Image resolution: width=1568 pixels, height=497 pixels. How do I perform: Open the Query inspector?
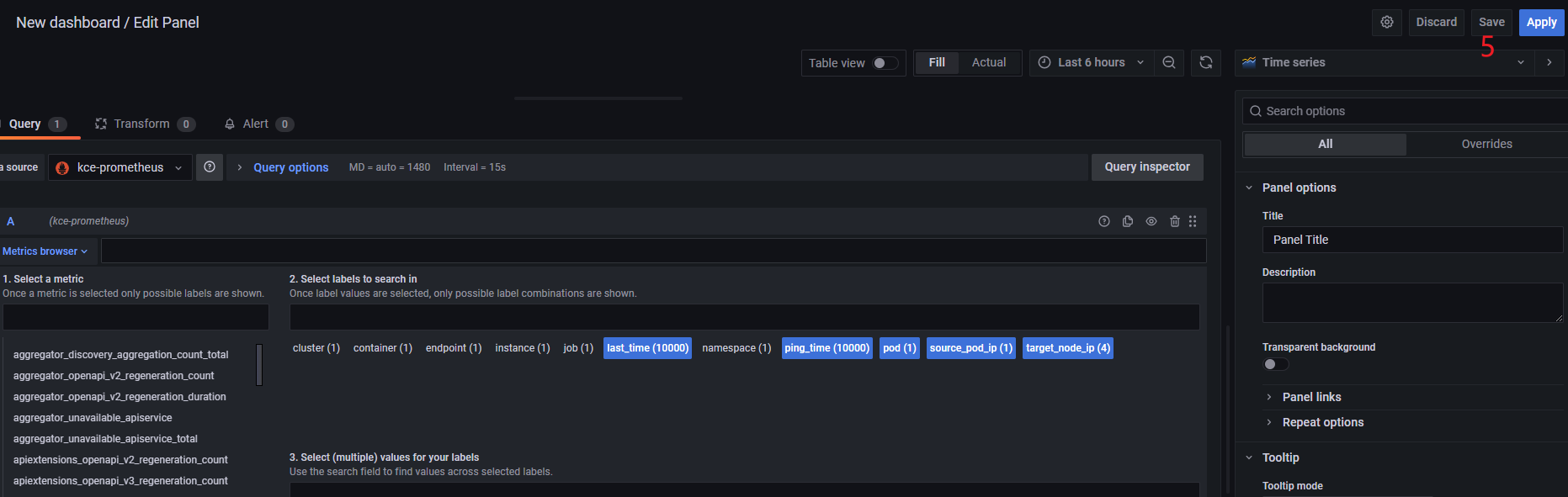pos(1146,167)
